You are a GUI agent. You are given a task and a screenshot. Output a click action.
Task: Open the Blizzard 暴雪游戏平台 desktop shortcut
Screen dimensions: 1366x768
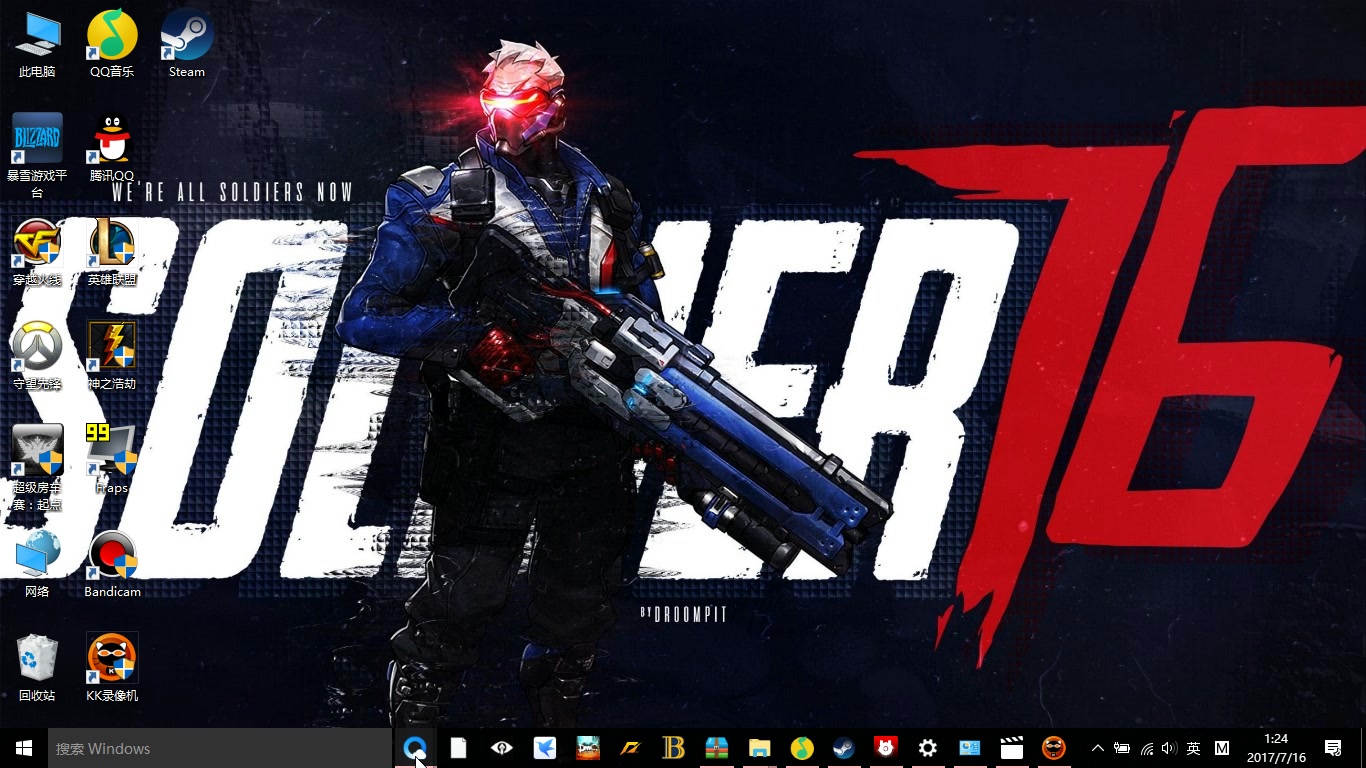click(37, 156)
